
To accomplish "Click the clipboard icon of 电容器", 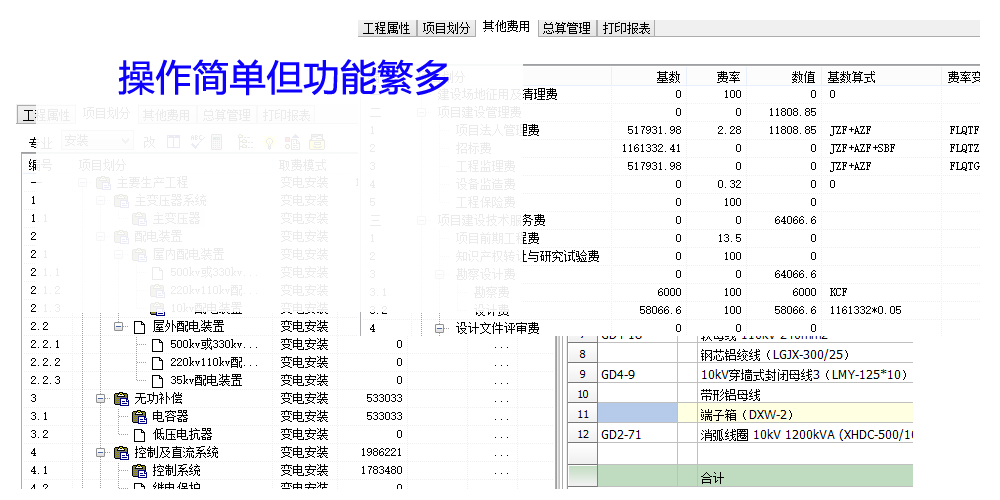I will (139, 417).
